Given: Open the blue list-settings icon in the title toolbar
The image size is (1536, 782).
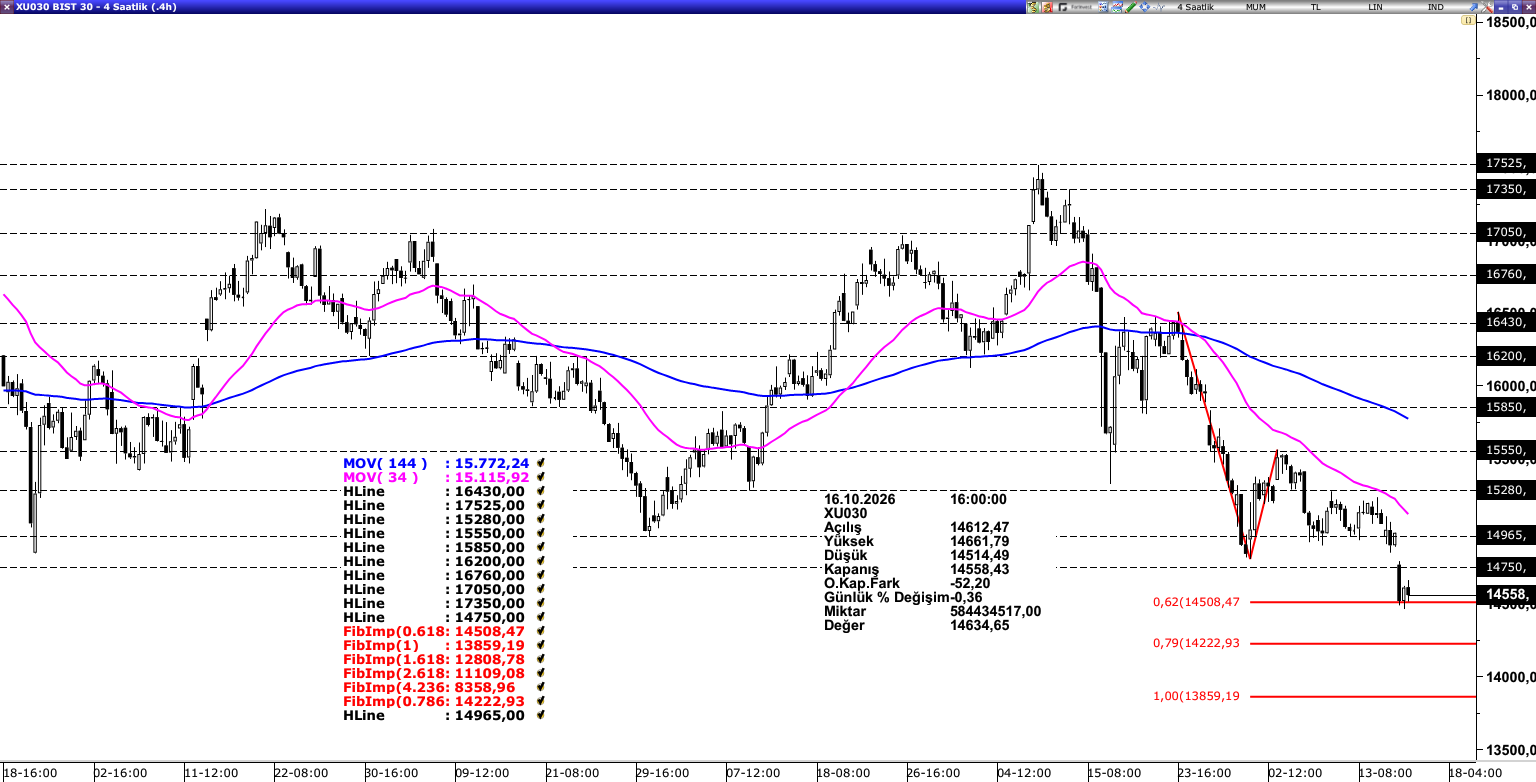Looking at the screenshot, I should pyautogui.click(x=1103, y=7).
